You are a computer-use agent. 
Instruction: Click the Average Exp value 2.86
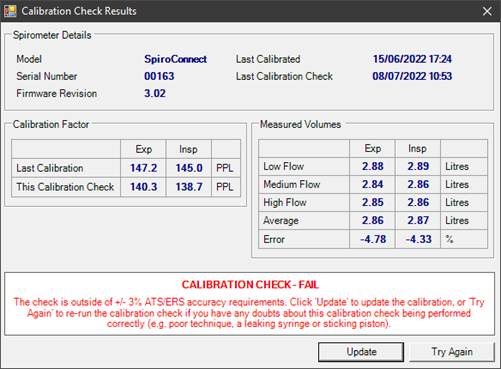[x=373, y=220]
